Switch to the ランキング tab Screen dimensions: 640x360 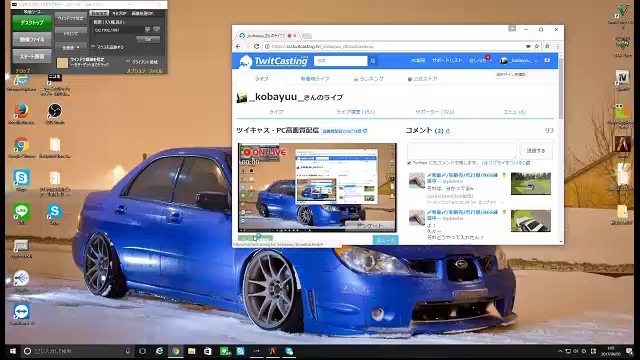[x=369, y=79]
